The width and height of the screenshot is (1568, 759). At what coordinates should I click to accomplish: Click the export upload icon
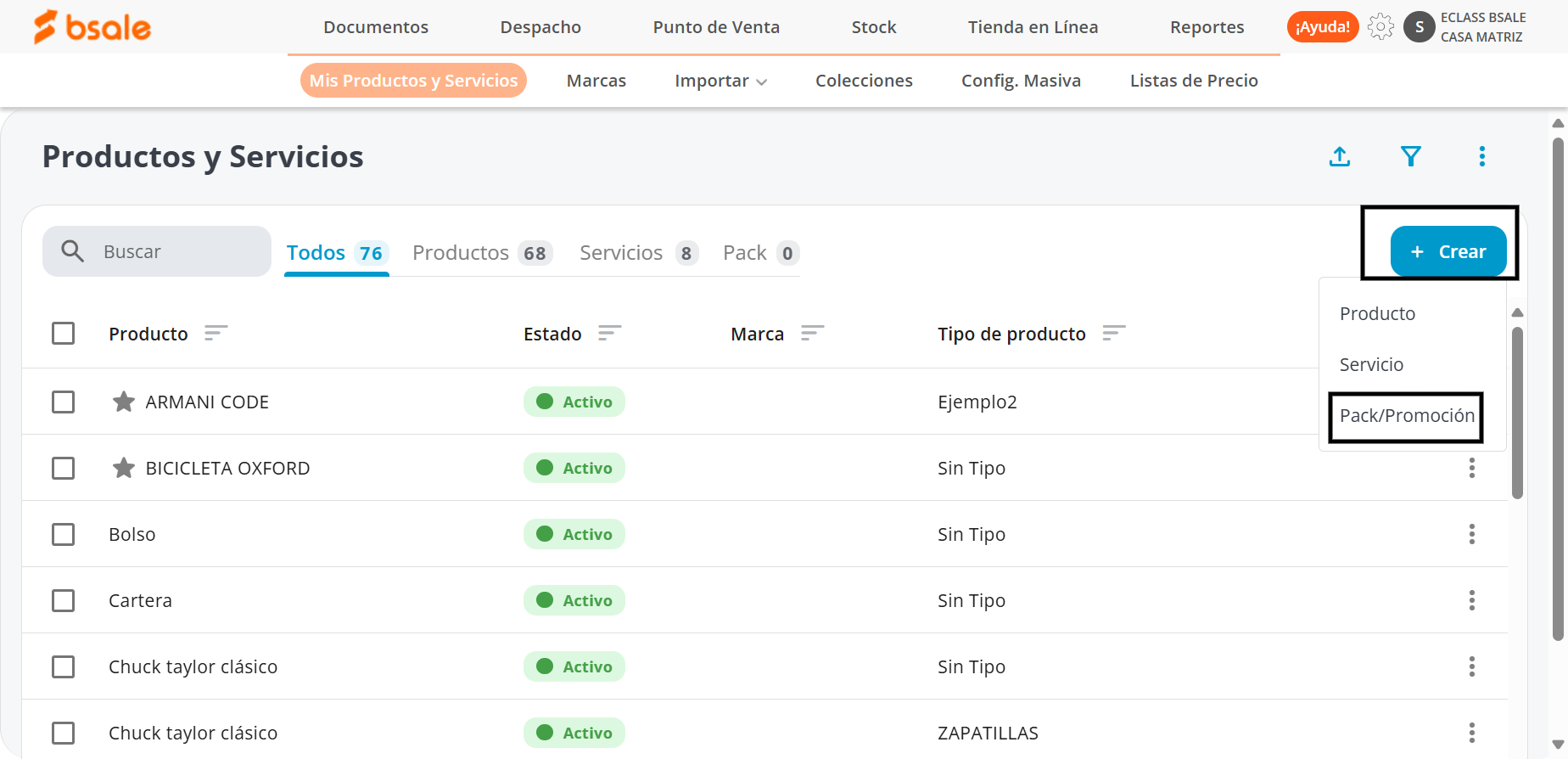(1340, 156)
